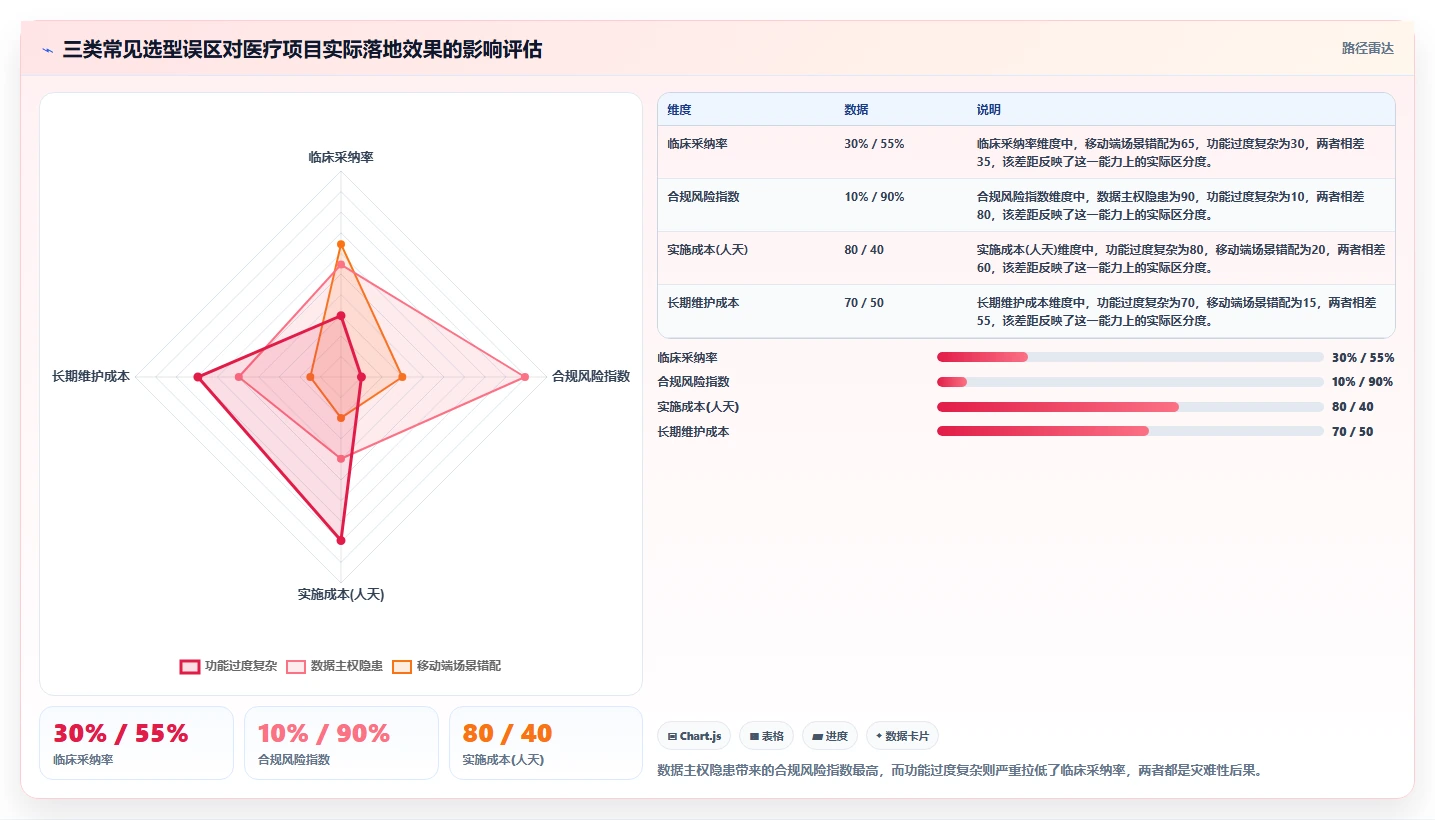1435x820 pixels.
Task: Click the 临床采纳率 row description text
Action: [1170, 152]
